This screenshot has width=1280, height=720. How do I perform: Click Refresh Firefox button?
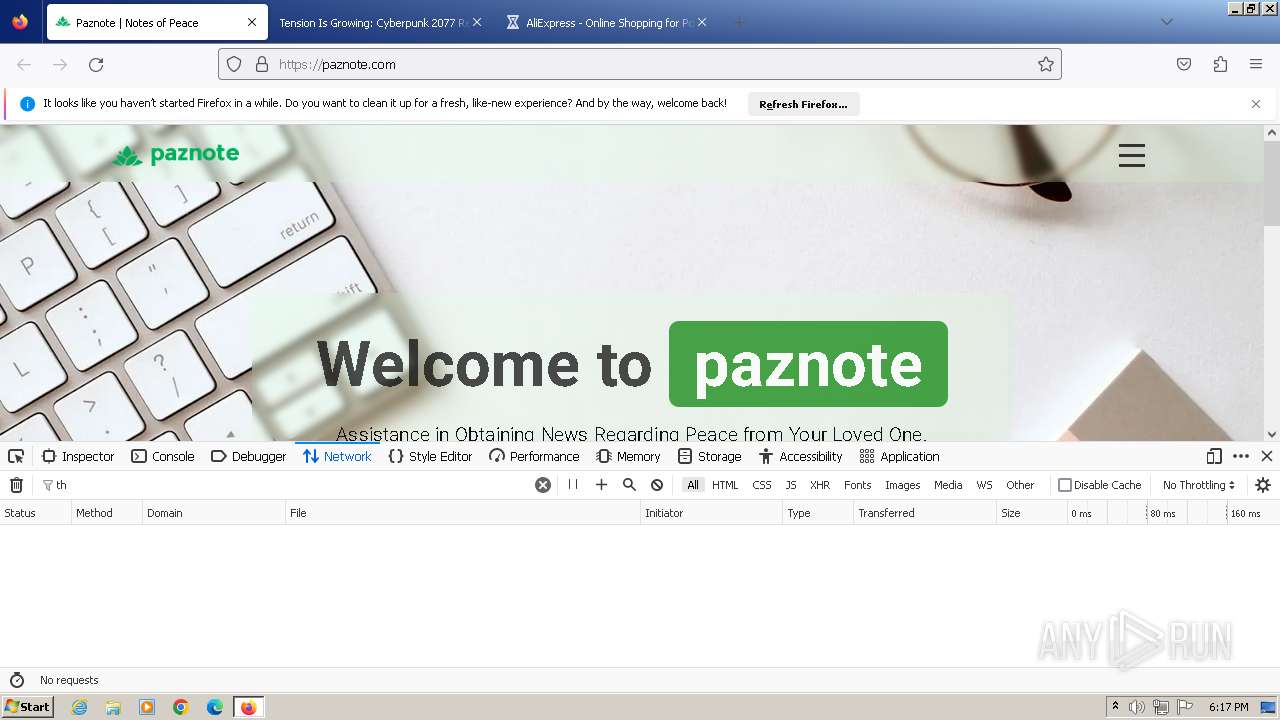click(803, 104)
